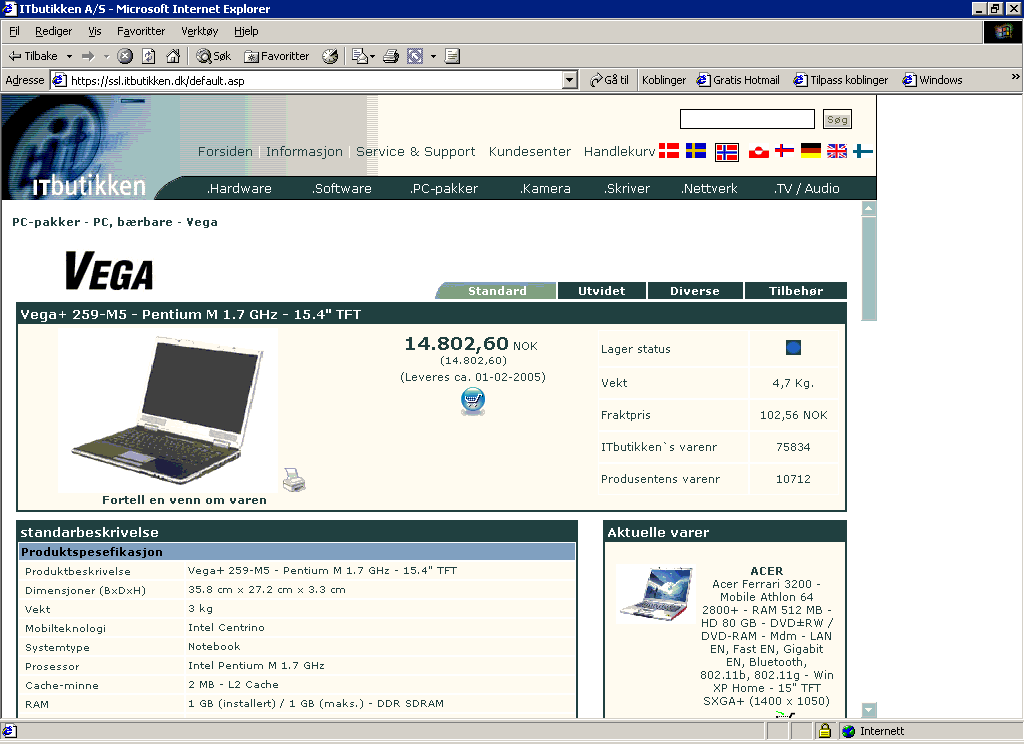Open the Favoritter menu

click(141, 31)
